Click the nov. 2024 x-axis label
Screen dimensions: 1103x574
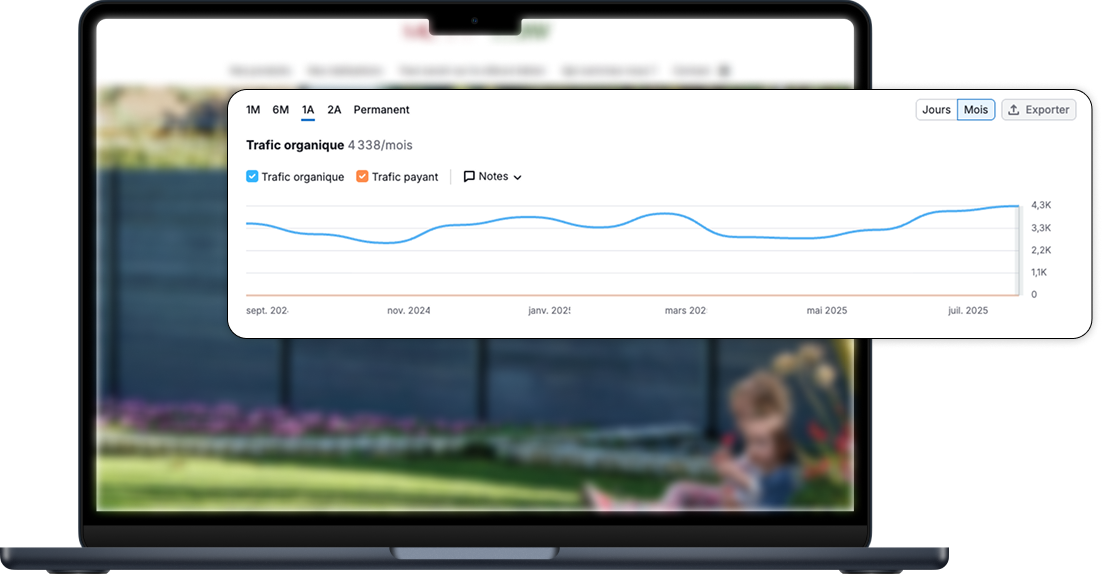tap(409, 311)
